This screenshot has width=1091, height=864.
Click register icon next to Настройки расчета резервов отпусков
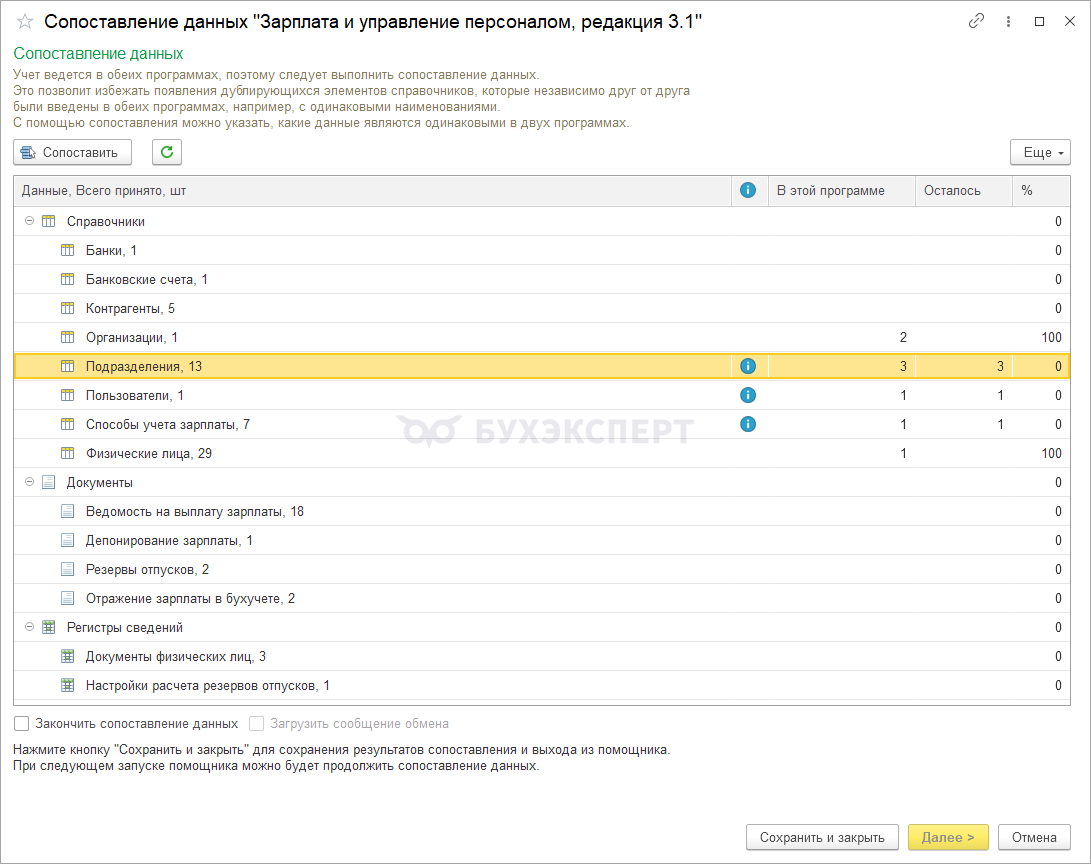point(67,685)
